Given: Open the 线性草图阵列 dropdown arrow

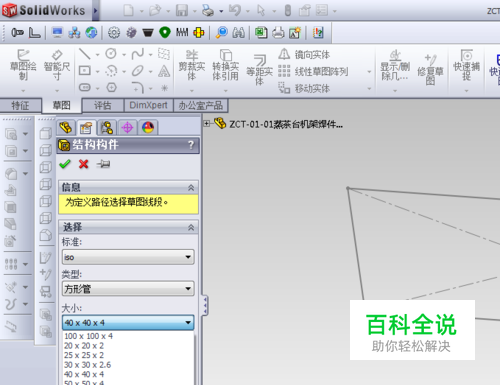Looking at the screenshot, I should point(369,71).
